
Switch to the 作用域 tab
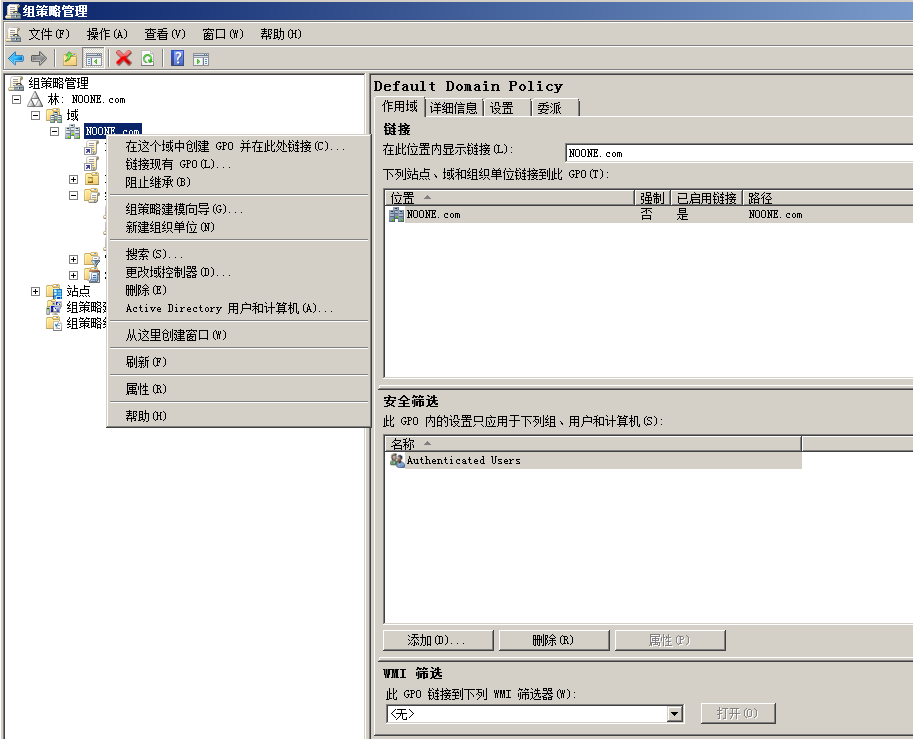(x=399, y=107)
